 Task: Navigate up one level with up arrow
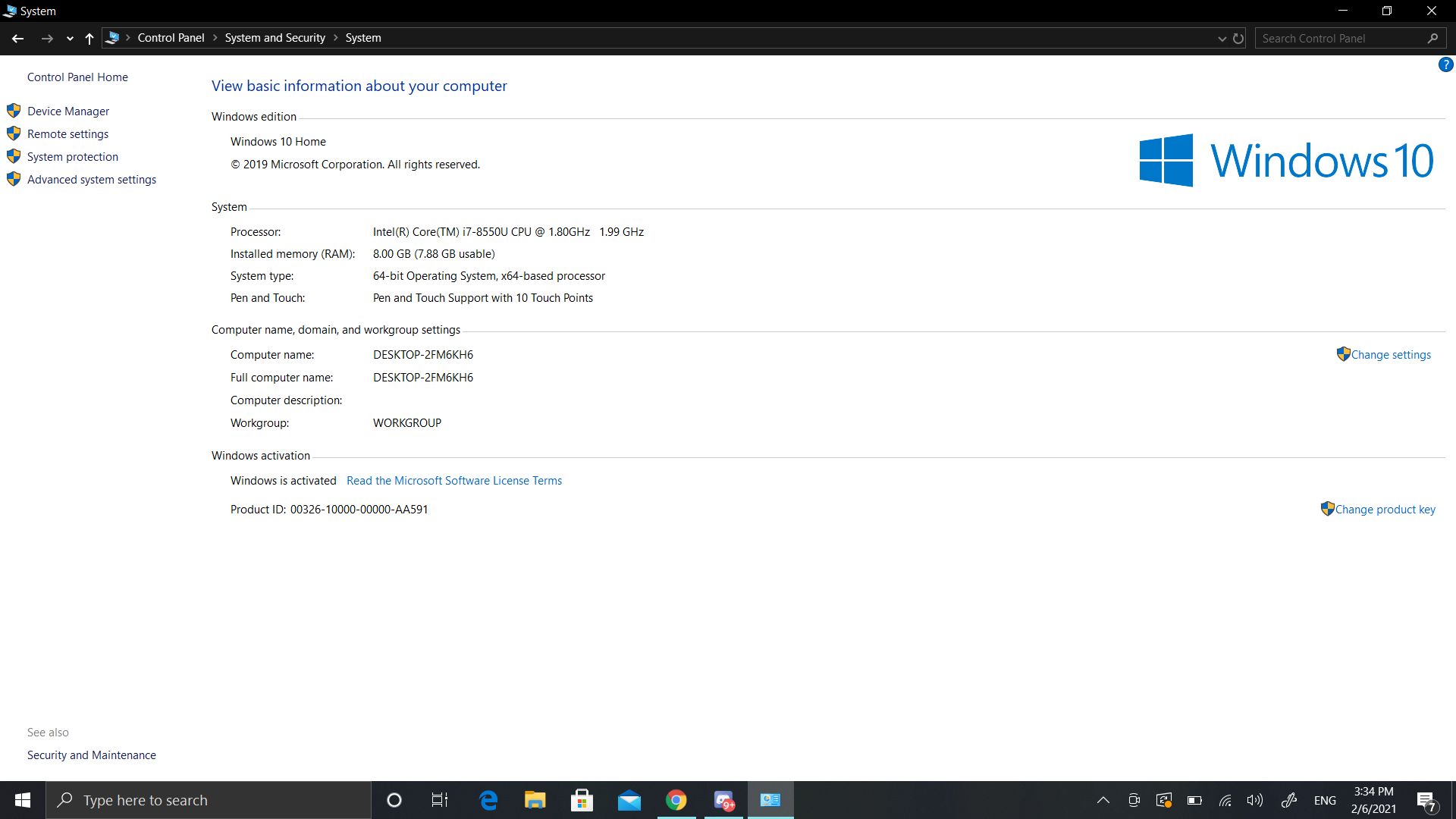pos(89,38)
